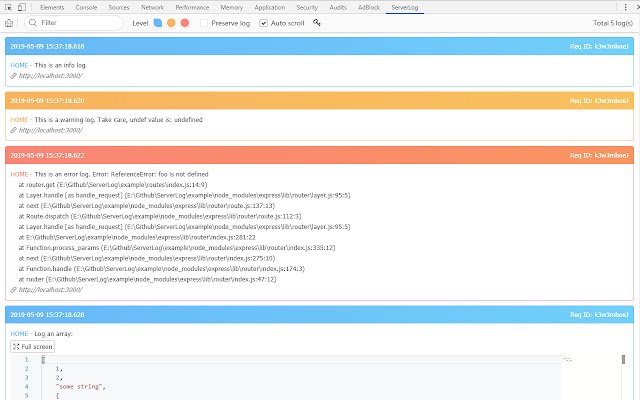Click the array log header timestamp 15:37:18.628
Screen dimensions: 640x400
pos(47,315)
